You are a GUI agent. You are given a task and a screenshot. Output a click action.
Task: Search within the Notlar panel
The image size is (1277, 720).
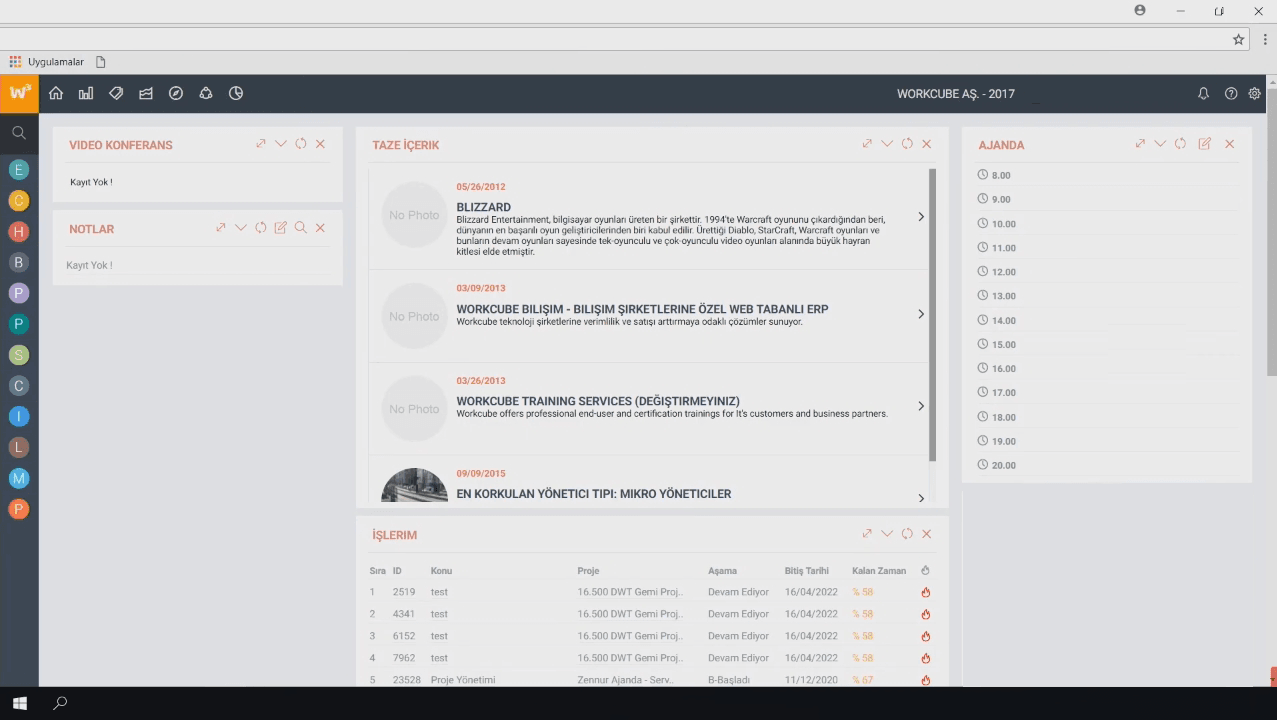tap(301, 228)
